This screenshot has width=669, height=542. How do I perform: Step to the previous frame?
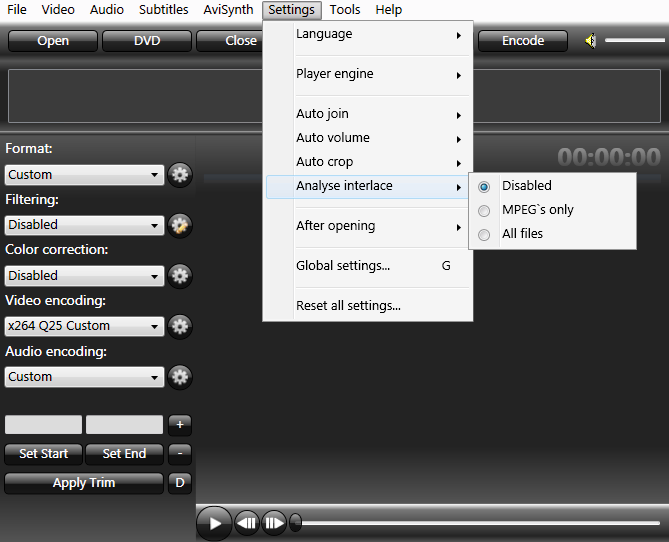pos(247,522)
